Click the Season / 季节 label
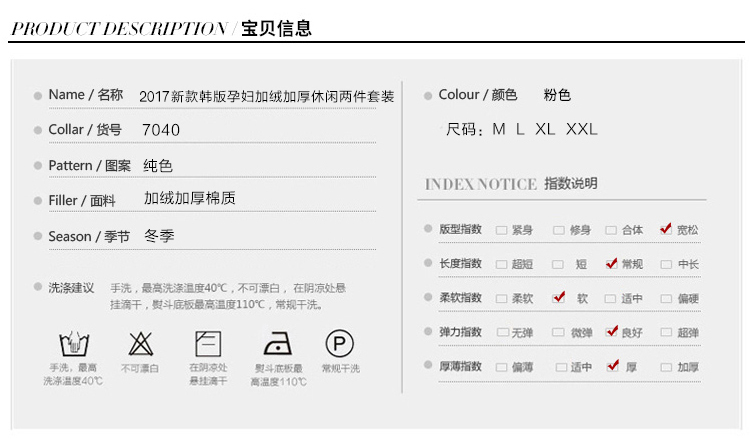The width and height of the screenshot is (750, 443). [x=89, y=236]
